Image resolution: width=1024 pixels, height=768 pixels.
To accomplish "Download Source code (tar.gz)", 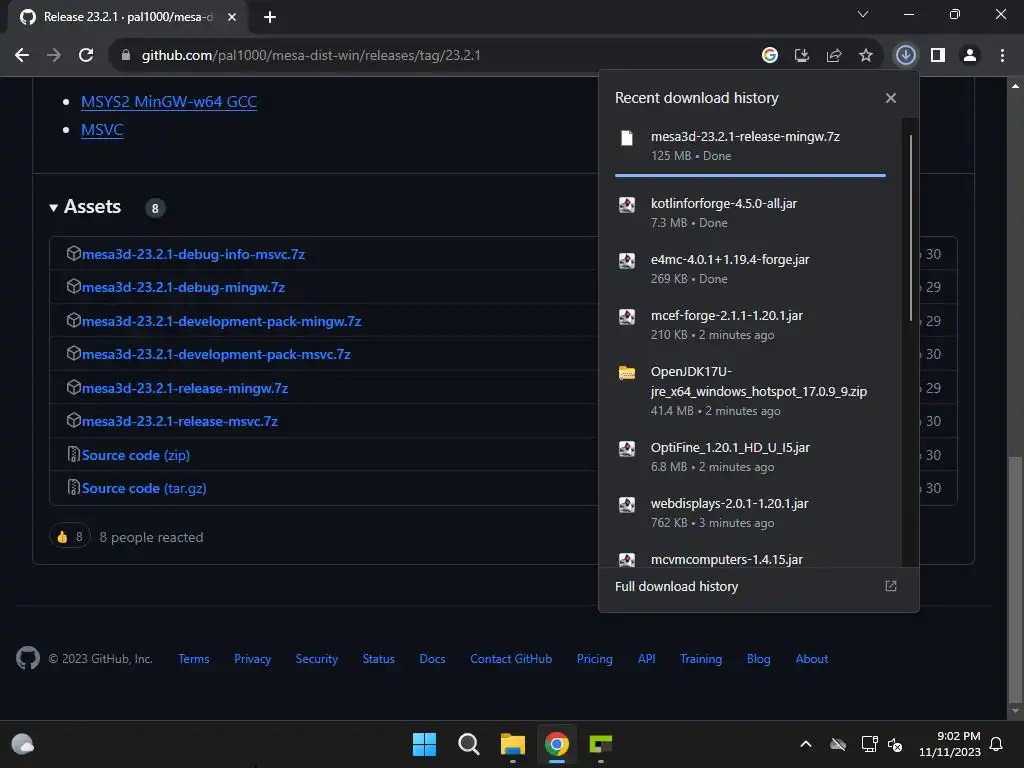I will pos(144,488).
